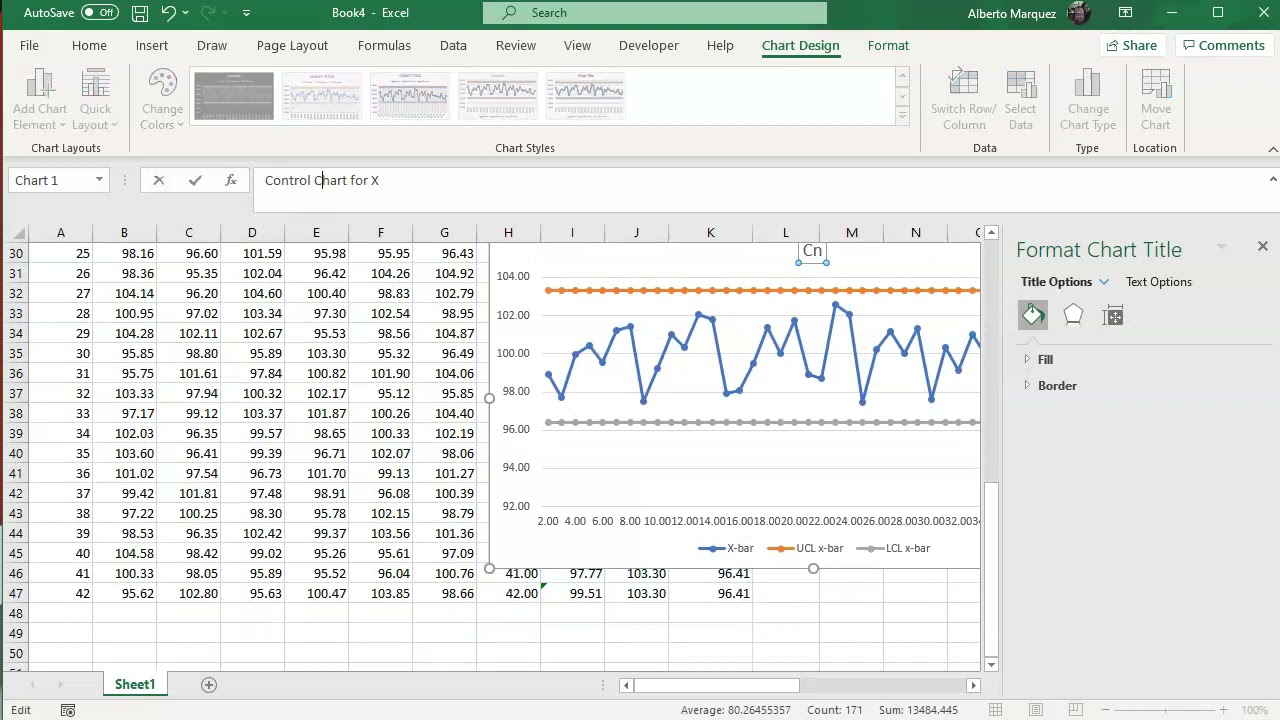Switch to Page Break Preview icon

tap(1075, 710)
